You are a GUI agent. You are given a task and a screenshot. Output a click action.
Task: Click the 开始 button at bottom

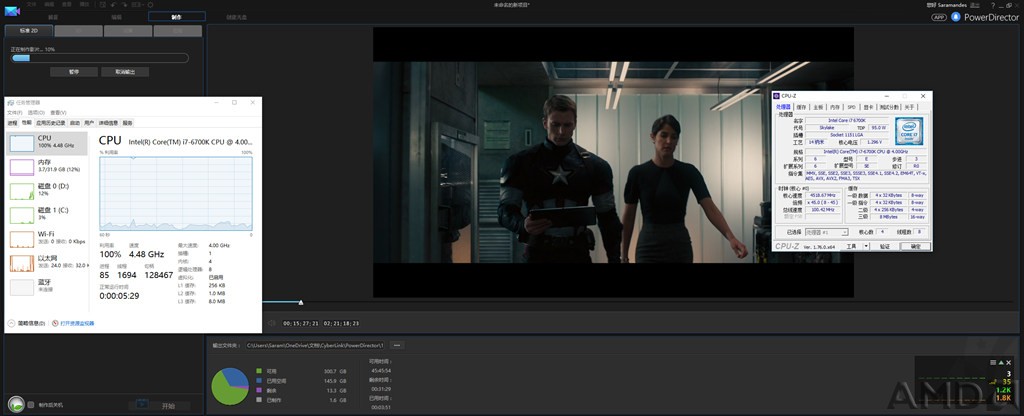pyautogui.click(x=160, y=406)
